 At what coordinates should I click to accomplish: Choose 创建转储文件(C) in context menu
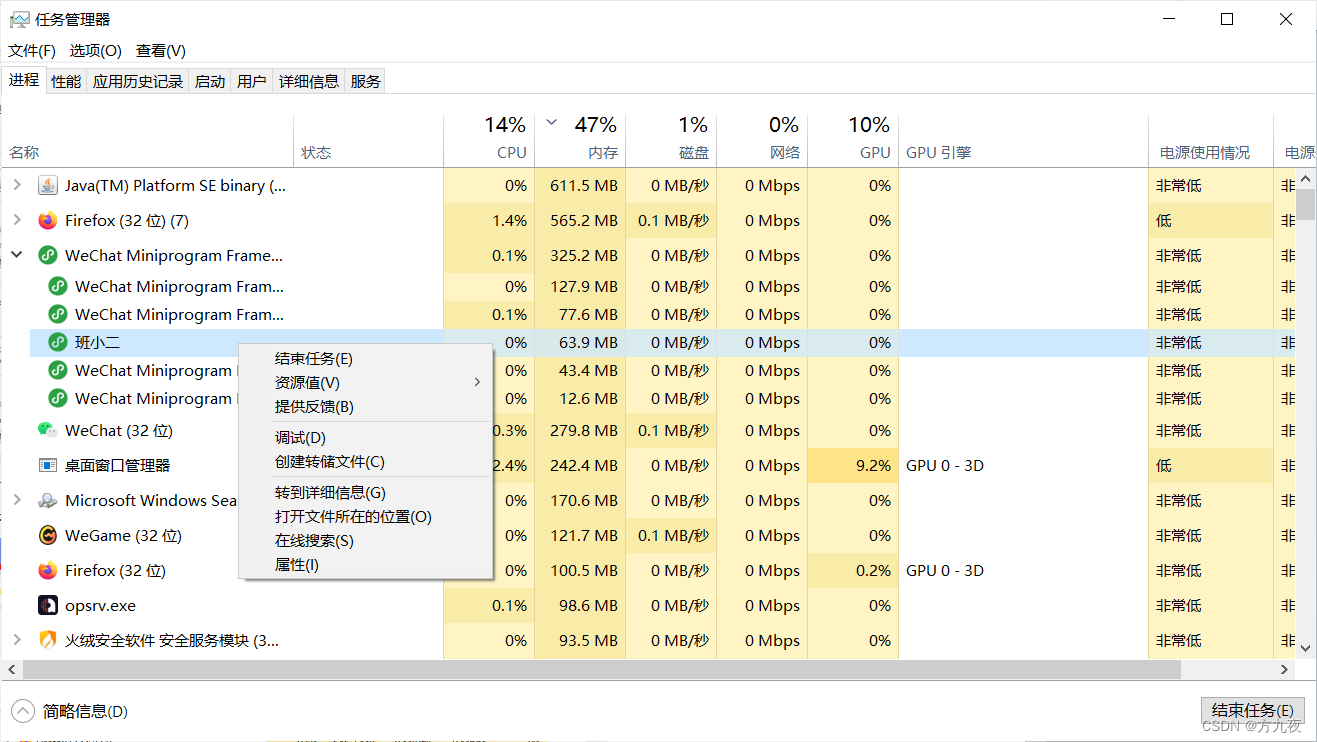(x=365, y=462)
